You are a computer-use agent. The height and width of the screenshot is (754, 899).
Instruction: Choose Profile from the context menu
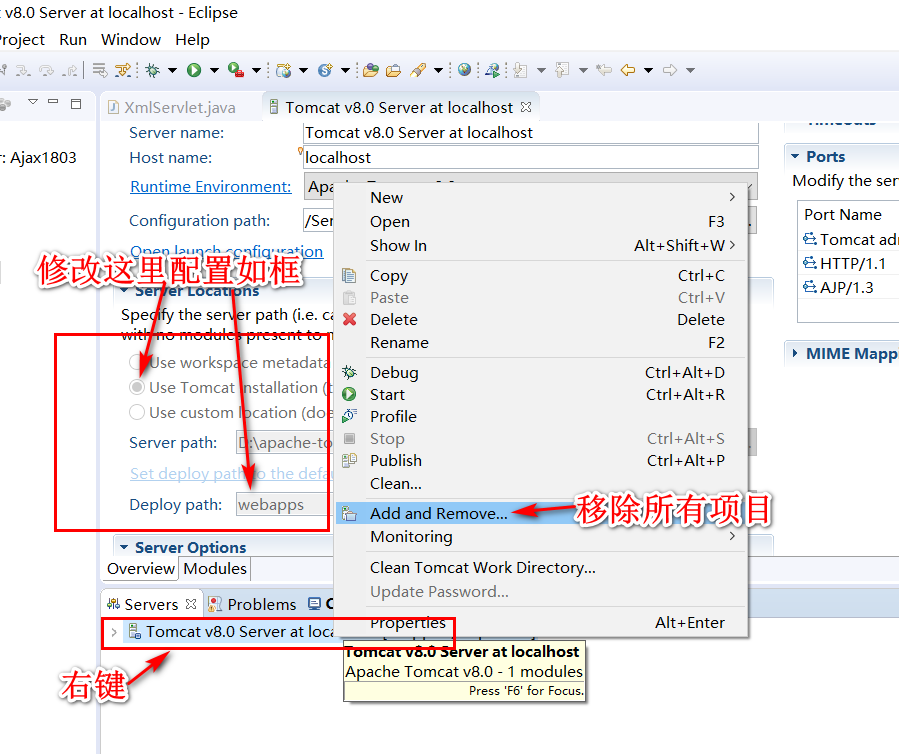point(541,416)
